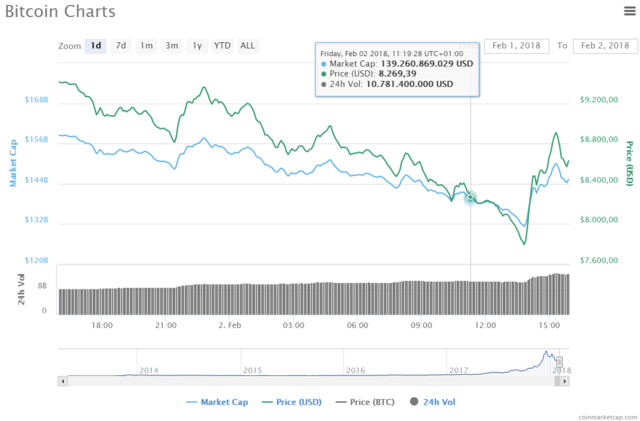Click the 2014 label in navigator
640x421 pixels.
[149, 370]
